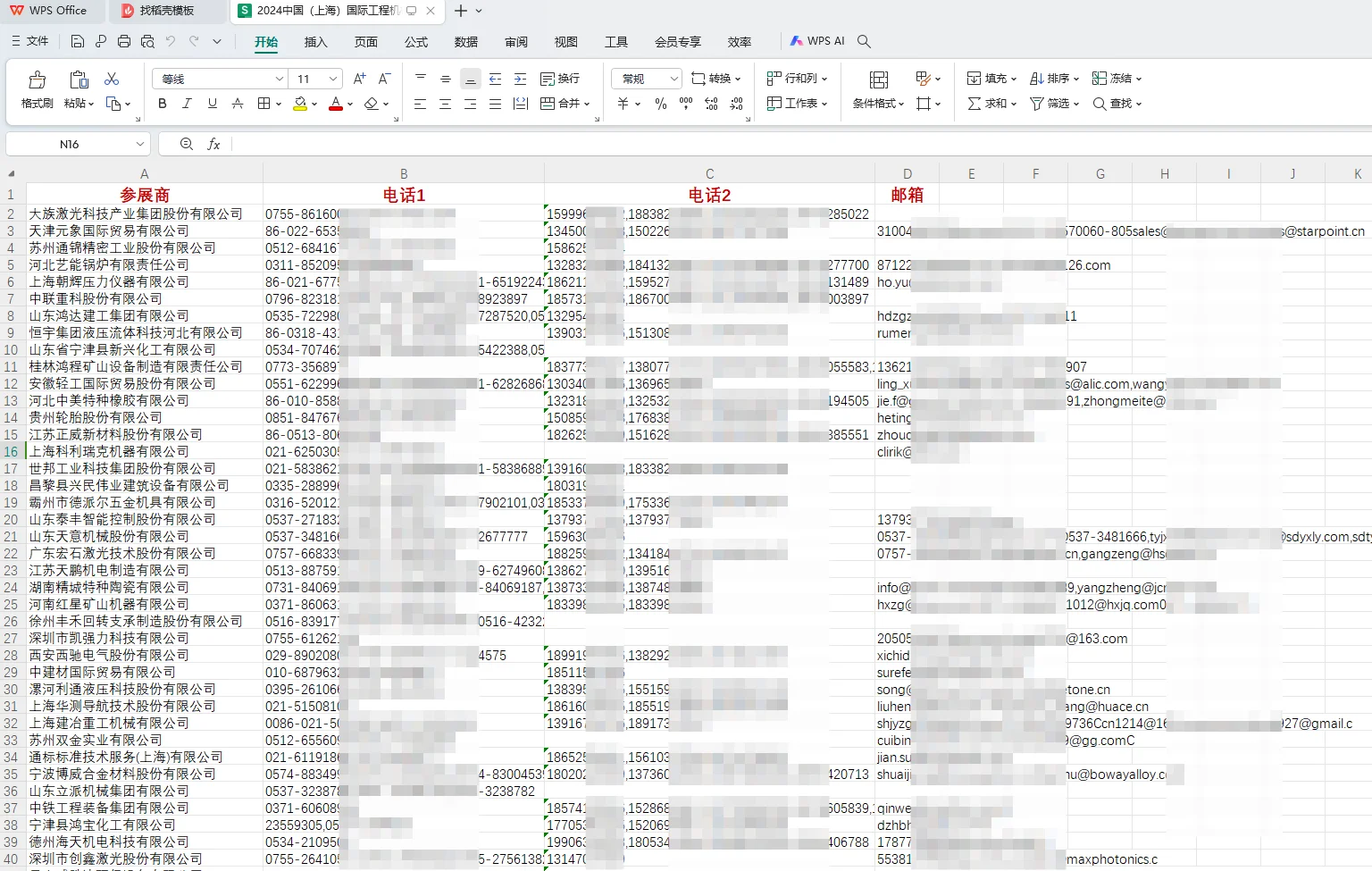Image resolution: width=1372 pixels, height=871 pixels.
Task: Align text left
Action: click(x=421, y=104)
